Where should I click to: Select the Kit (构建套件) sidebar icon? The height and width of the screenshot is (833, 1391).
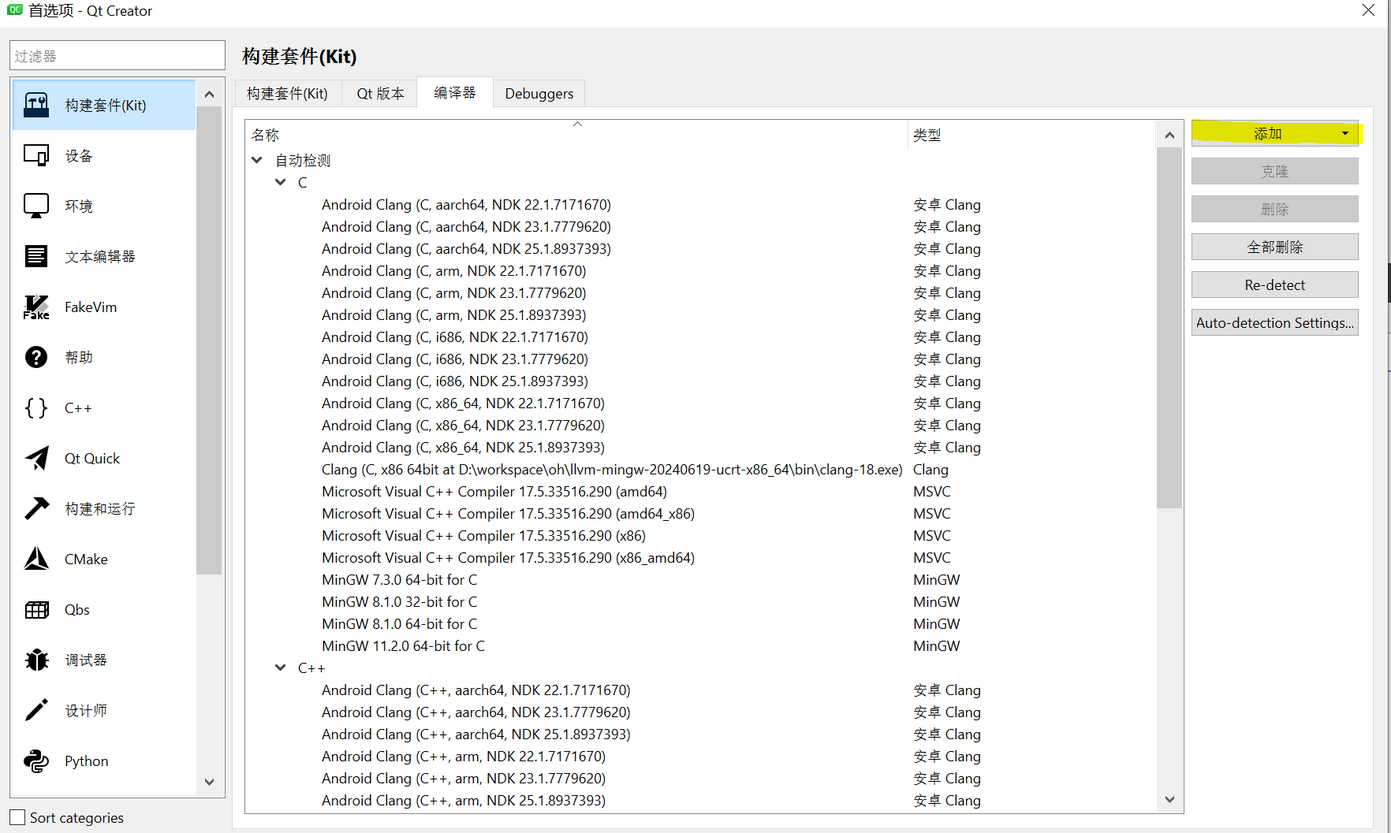point(36,105)
